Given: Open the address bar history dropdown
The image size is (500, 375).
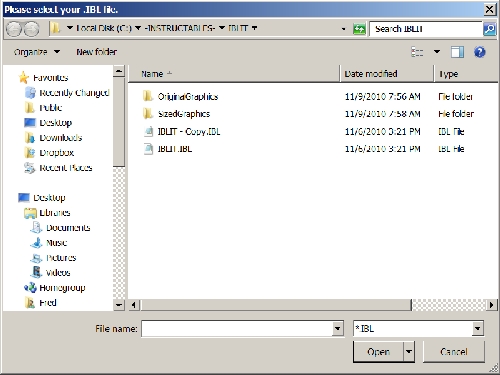Looking at the screenshot, I should coord(344,29).
